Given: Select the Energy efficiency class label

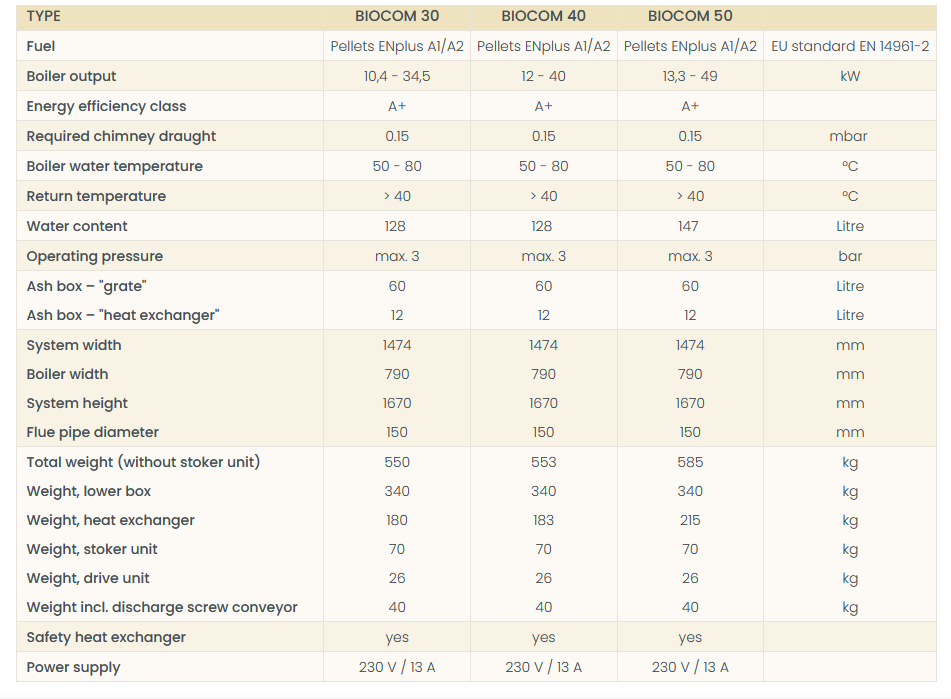Looking at the screenshot, I should pyautogui.click(x=106, y=106).
